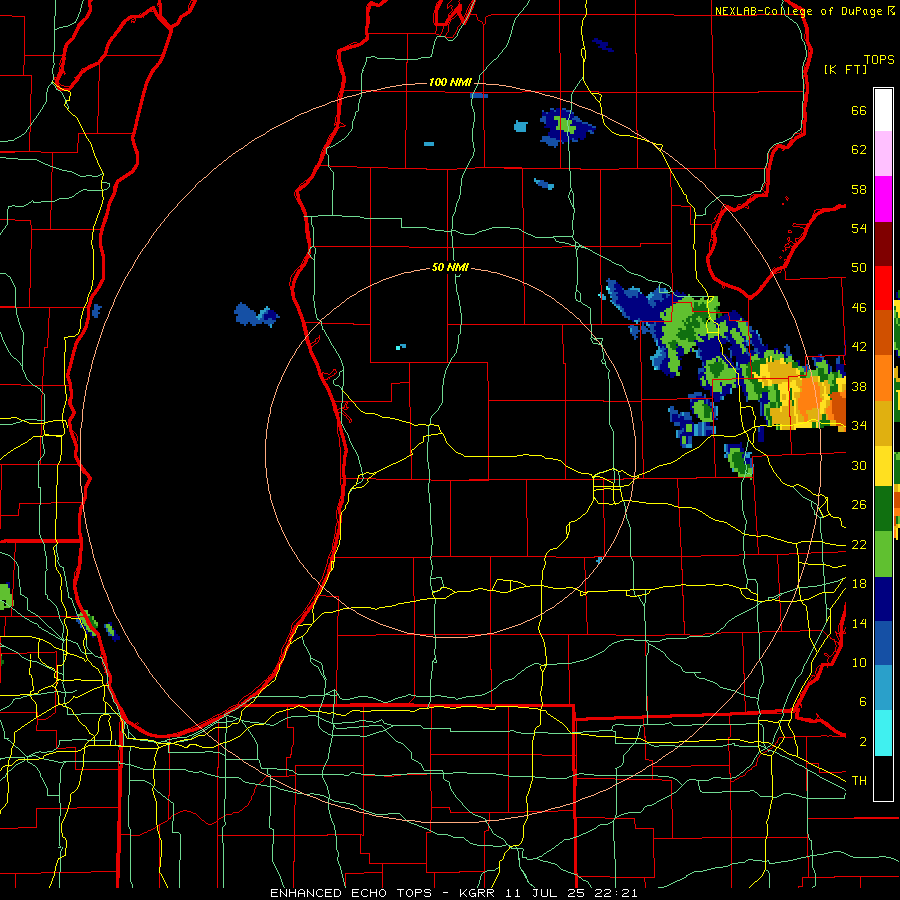
Task: Click the 42 value on the scale
Action: coord(859,347)
